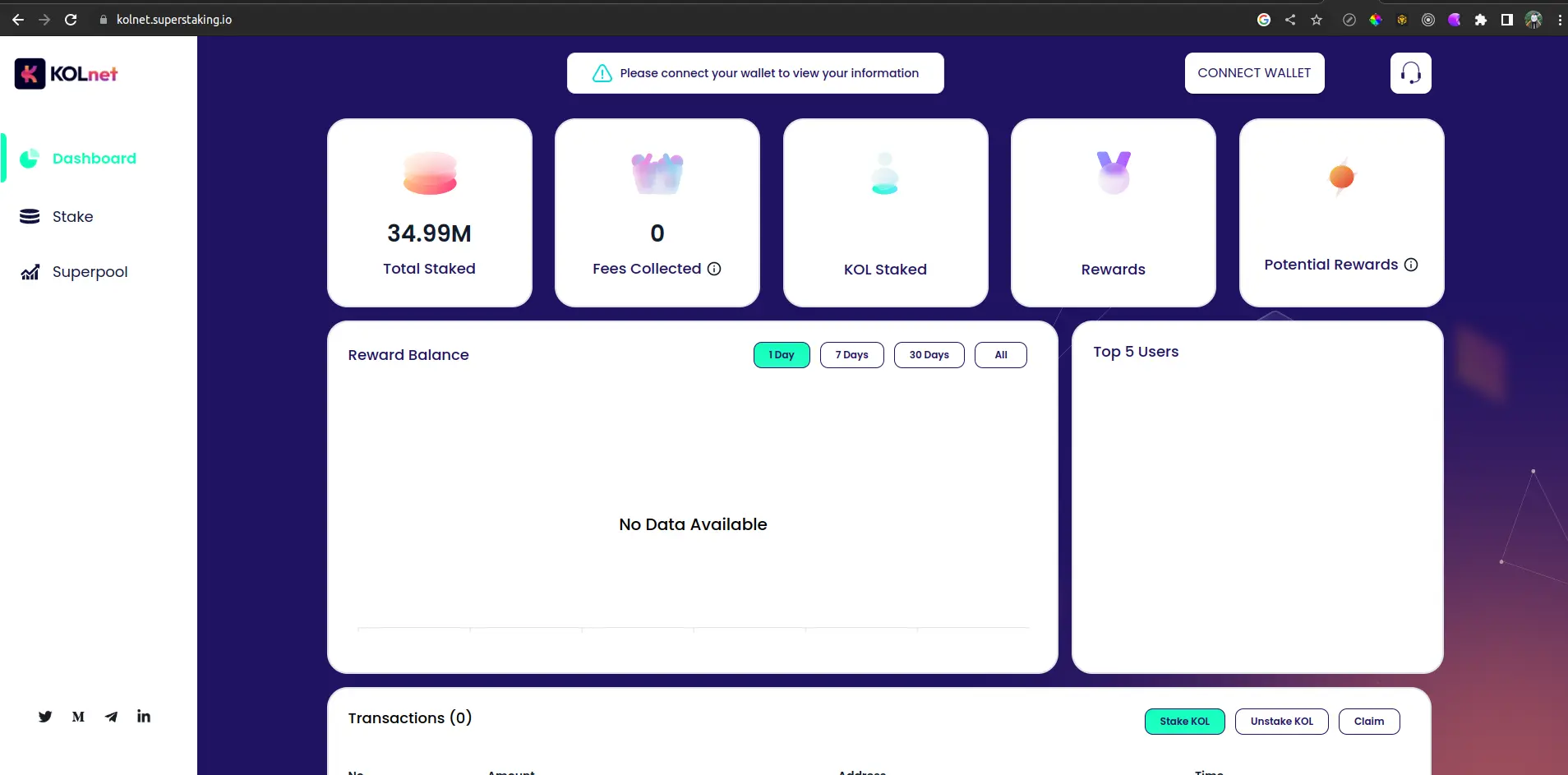This screenshot has height=775, width=1568.
Task: Switch chart to 7 Days
Action: click(x=851, y=355)
